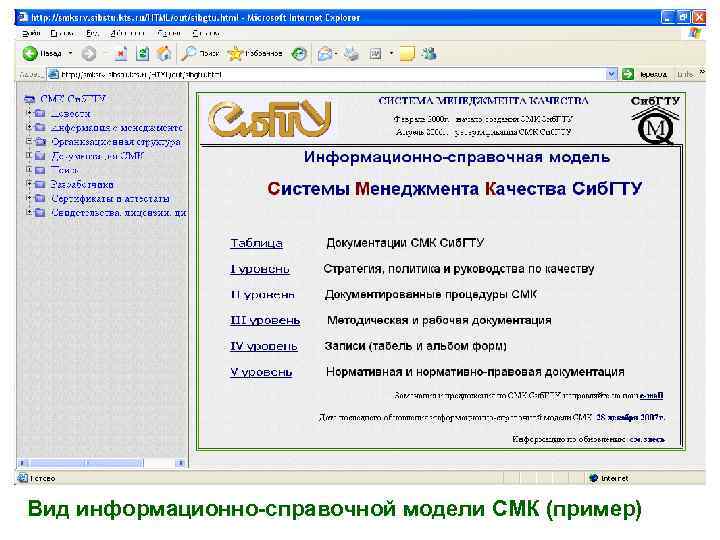Click the green Переход go arrow
Image resolution: width=720 pixels, height=540 pixels.
click(x=628, y=74)
